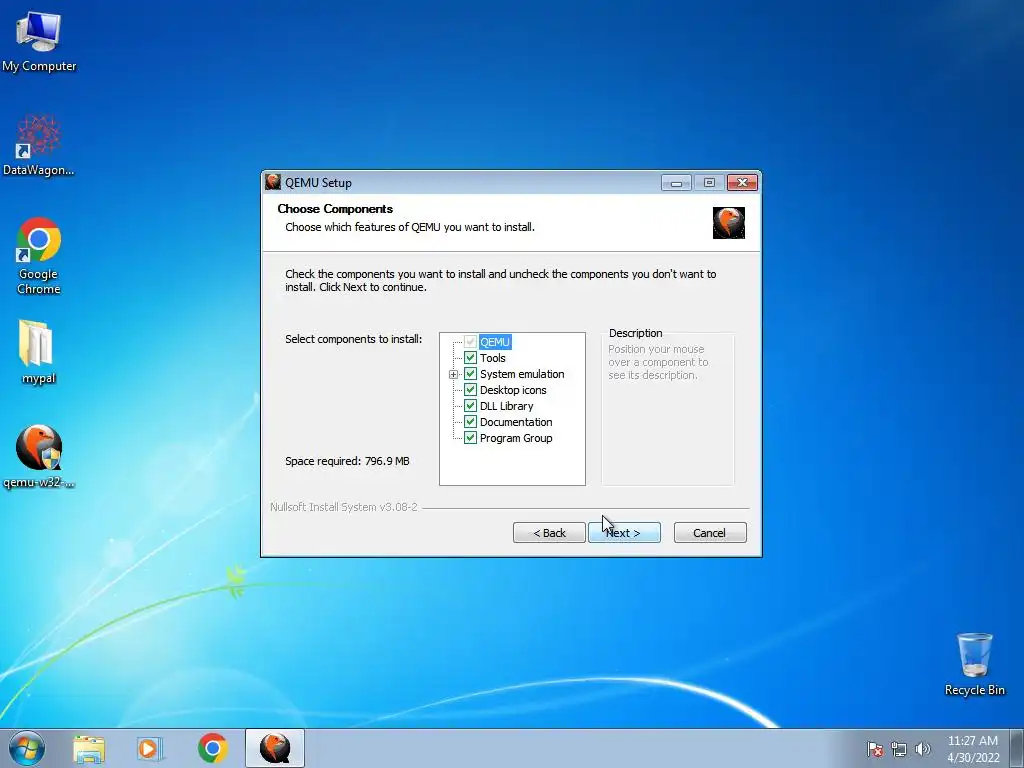The image size is (1024, 768).
Task: Close the QEMU Setup window
Action: coord(743,183)
